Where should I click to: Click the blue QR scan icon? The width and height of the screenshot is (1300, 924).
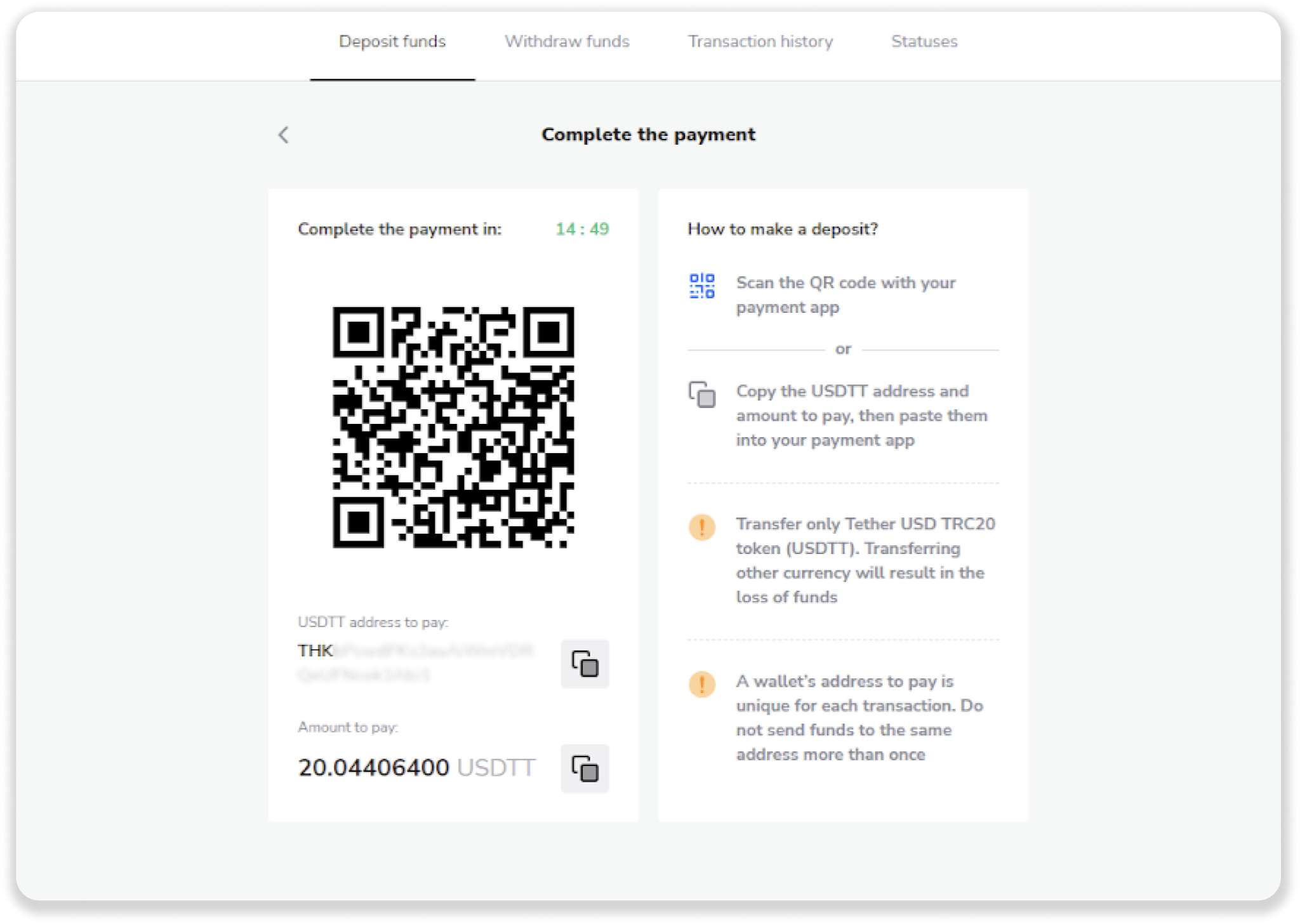pos(702,286)
